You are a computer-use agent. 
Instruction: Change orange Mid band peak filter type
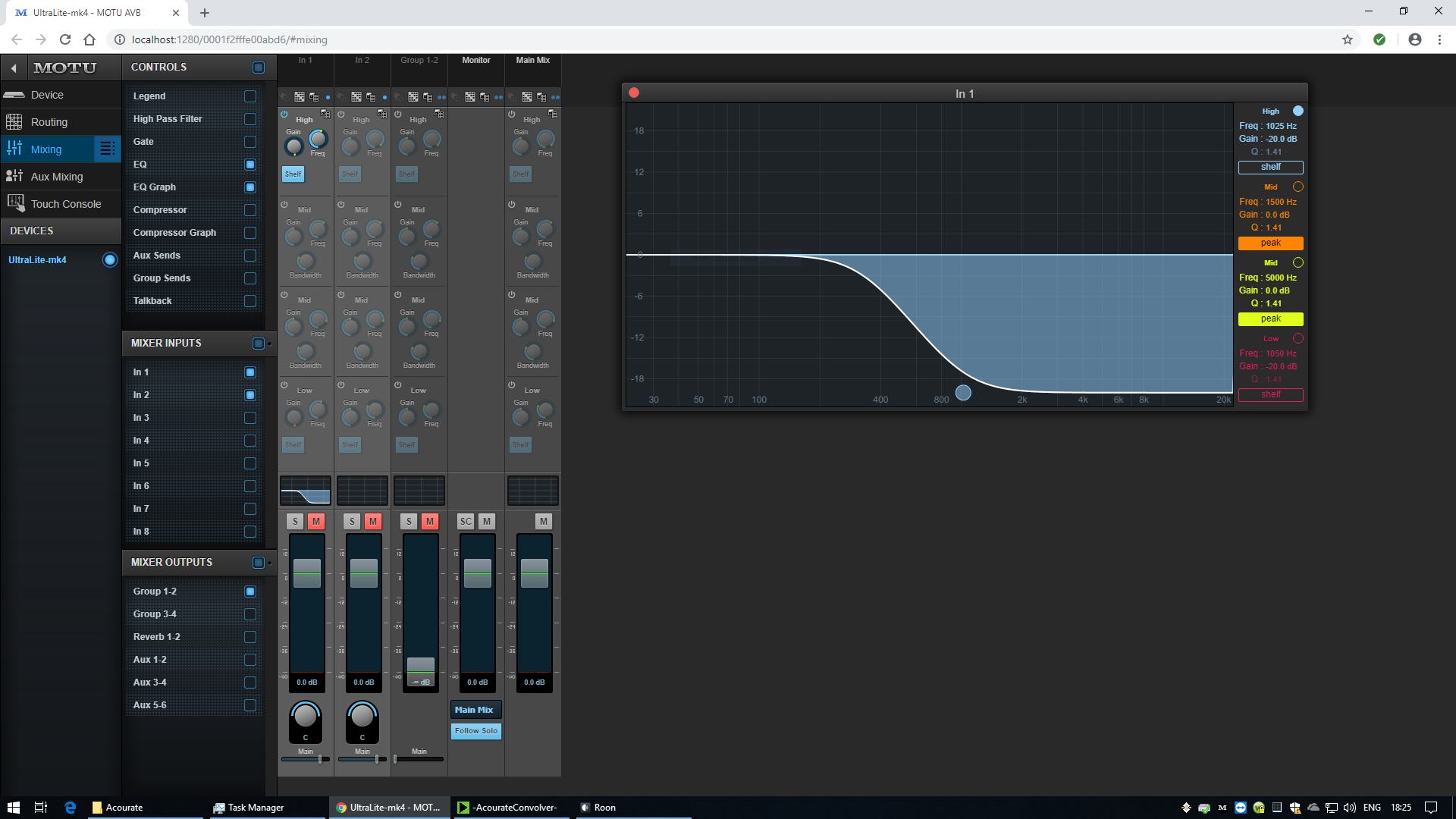(x=1271, y=243)
